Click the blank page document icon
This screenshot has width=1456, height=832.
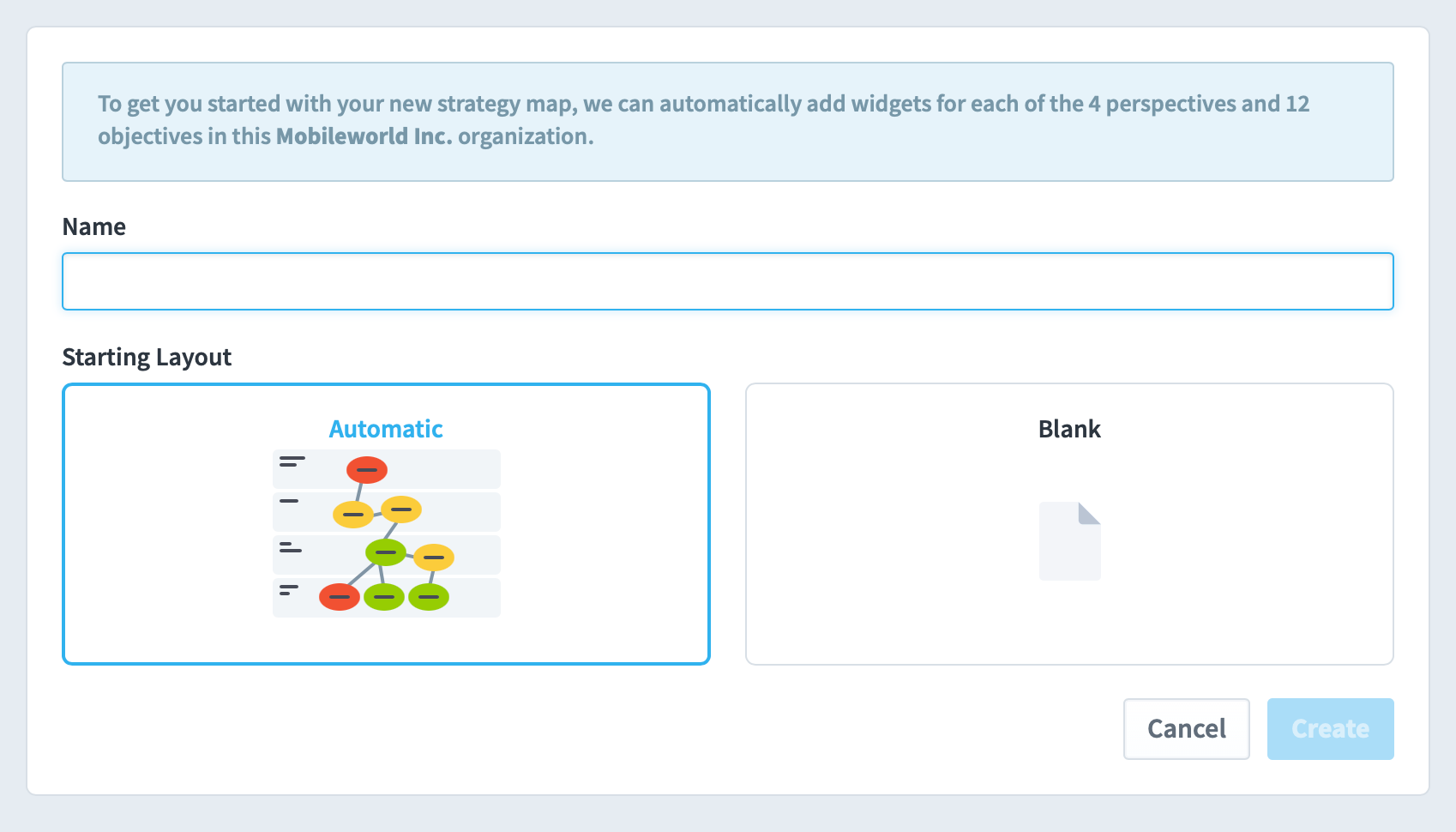click(x=1069, y=541)
